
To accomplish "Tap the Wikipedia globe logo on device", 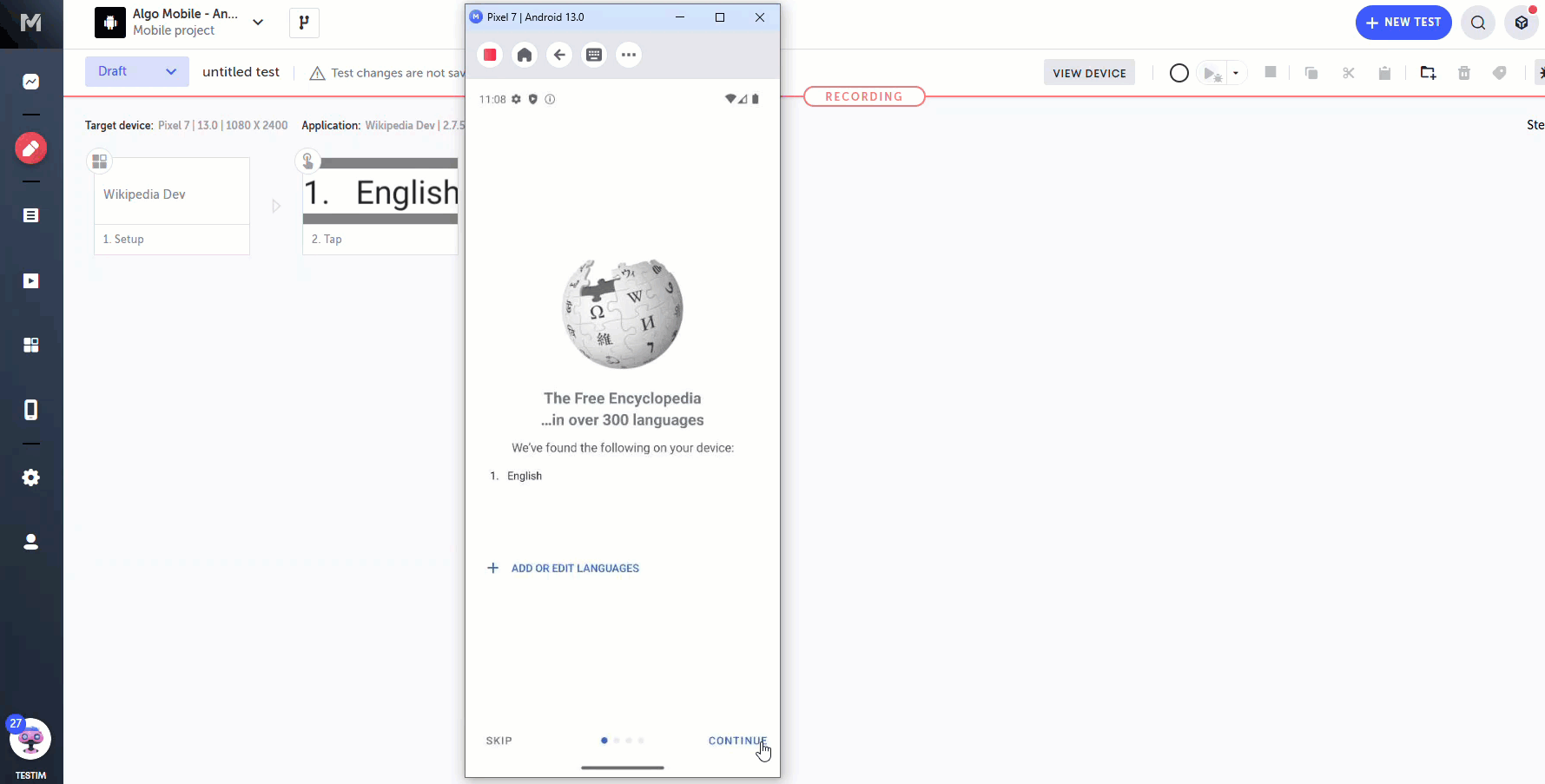I will [x=623, y=313].
